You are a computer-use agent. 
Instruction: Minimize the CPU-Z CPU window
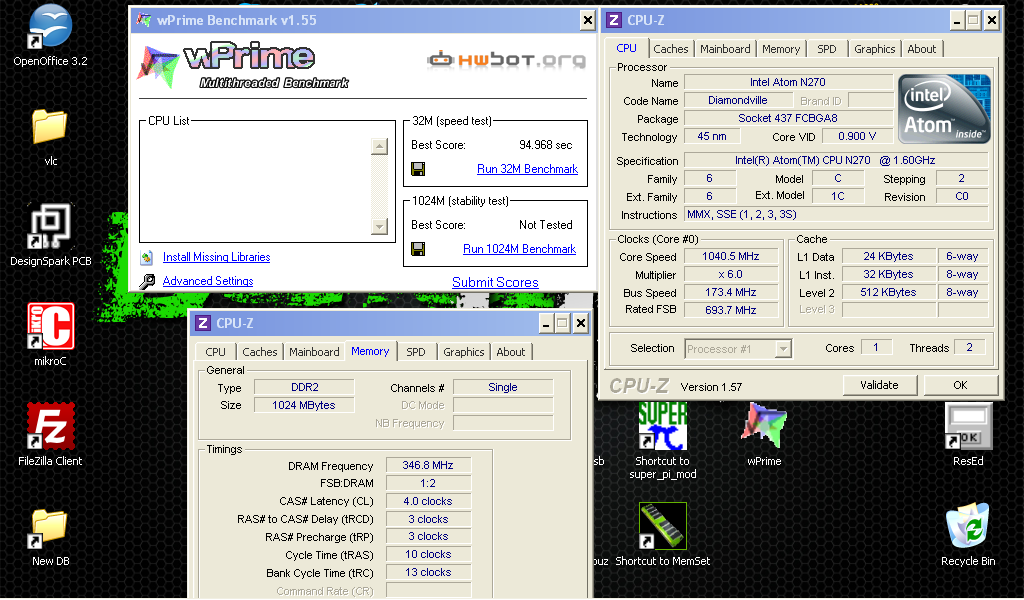click(x=957, y=20)
